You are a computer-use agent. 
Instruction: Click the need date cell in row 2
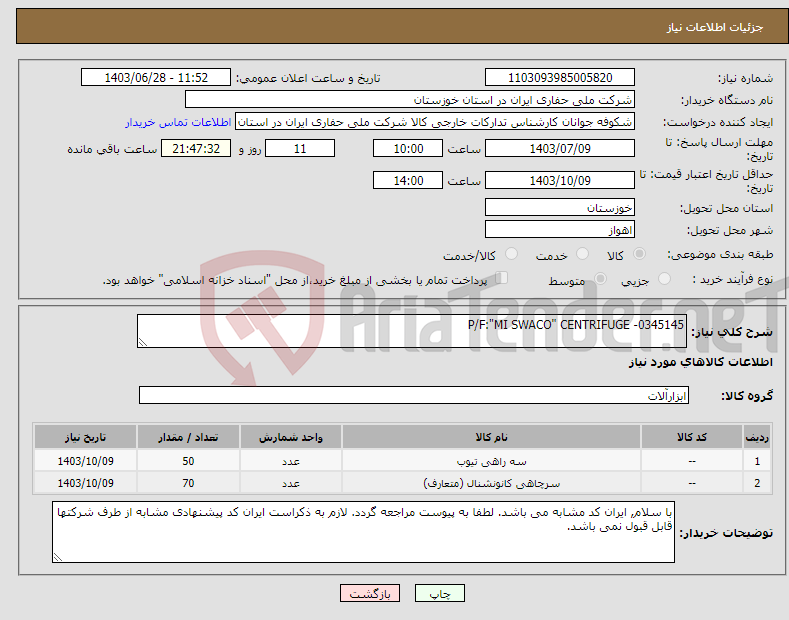pyautogui.click(x=86, y=483)
